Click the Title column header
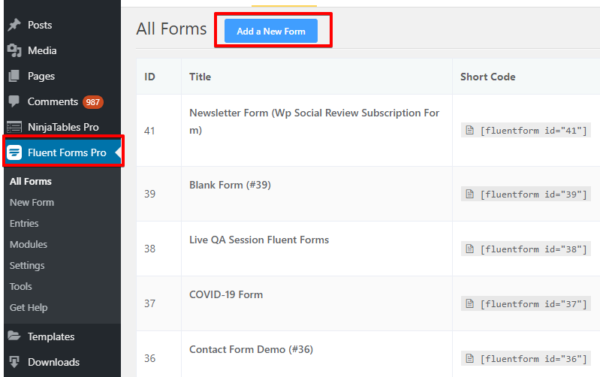The image size is (600, 377). point(200,77)
